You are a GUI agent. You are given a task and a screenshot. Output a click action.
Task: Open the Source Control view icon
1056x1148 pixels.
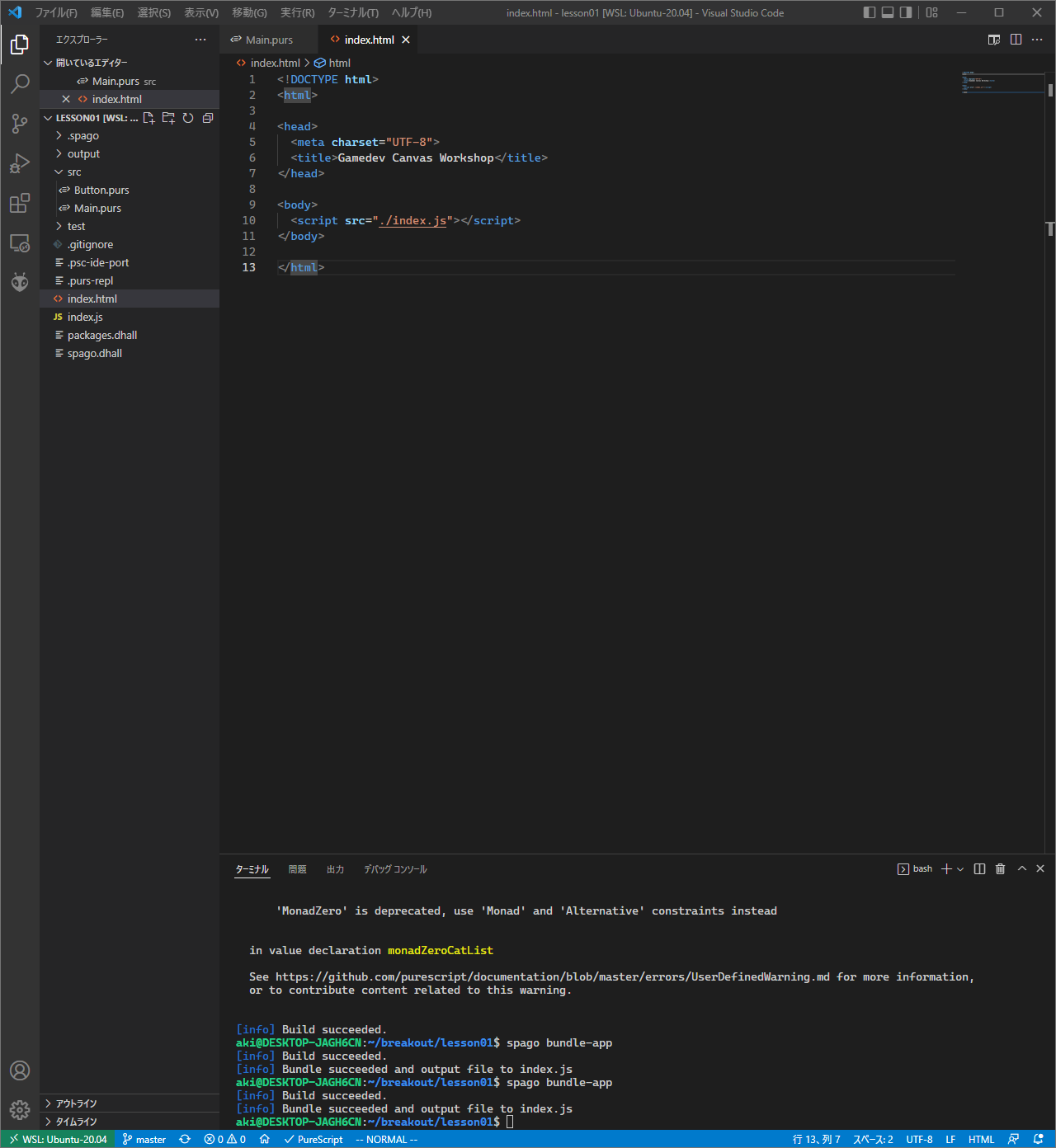[20, 124]
